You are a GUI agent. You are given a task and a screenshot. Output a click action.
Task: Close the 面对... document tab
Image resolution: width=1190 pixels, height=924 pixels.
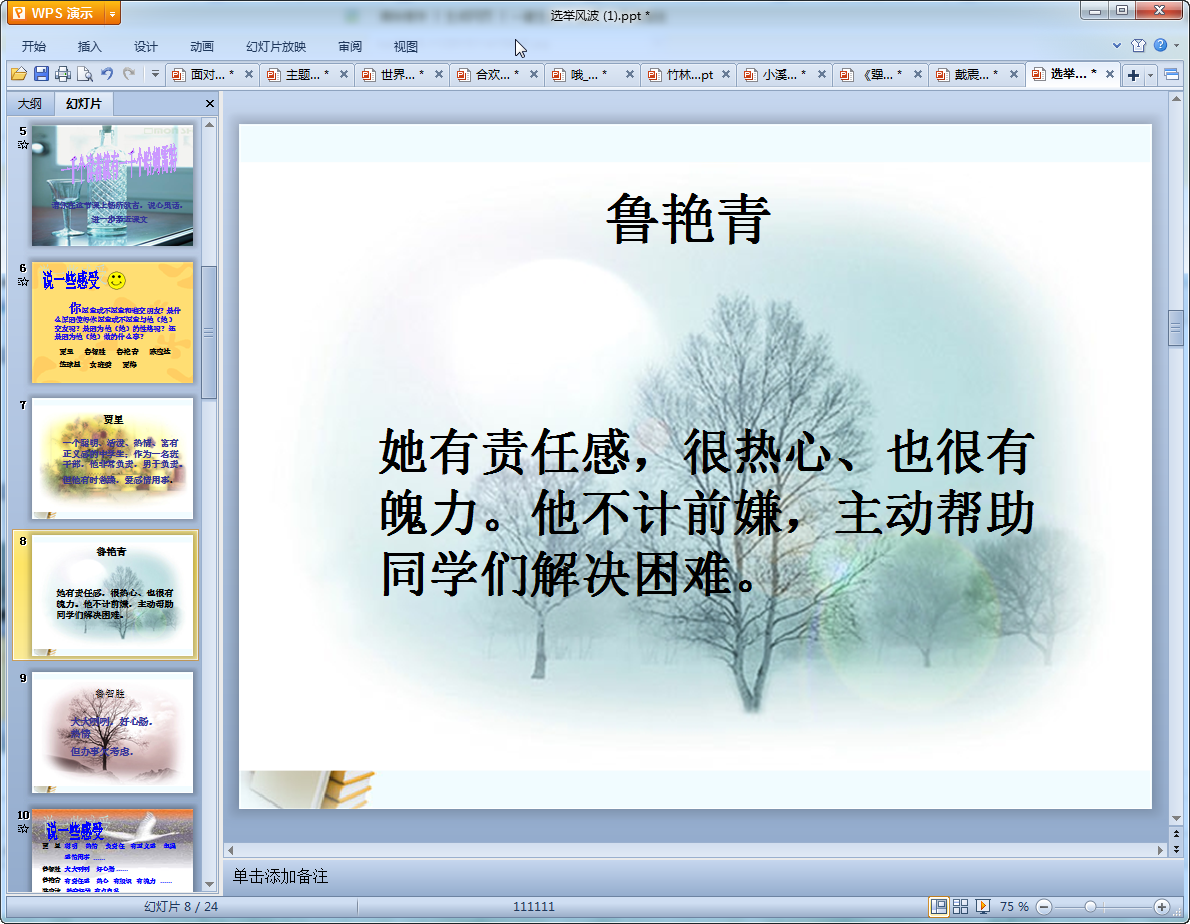[x=248, y=74]
